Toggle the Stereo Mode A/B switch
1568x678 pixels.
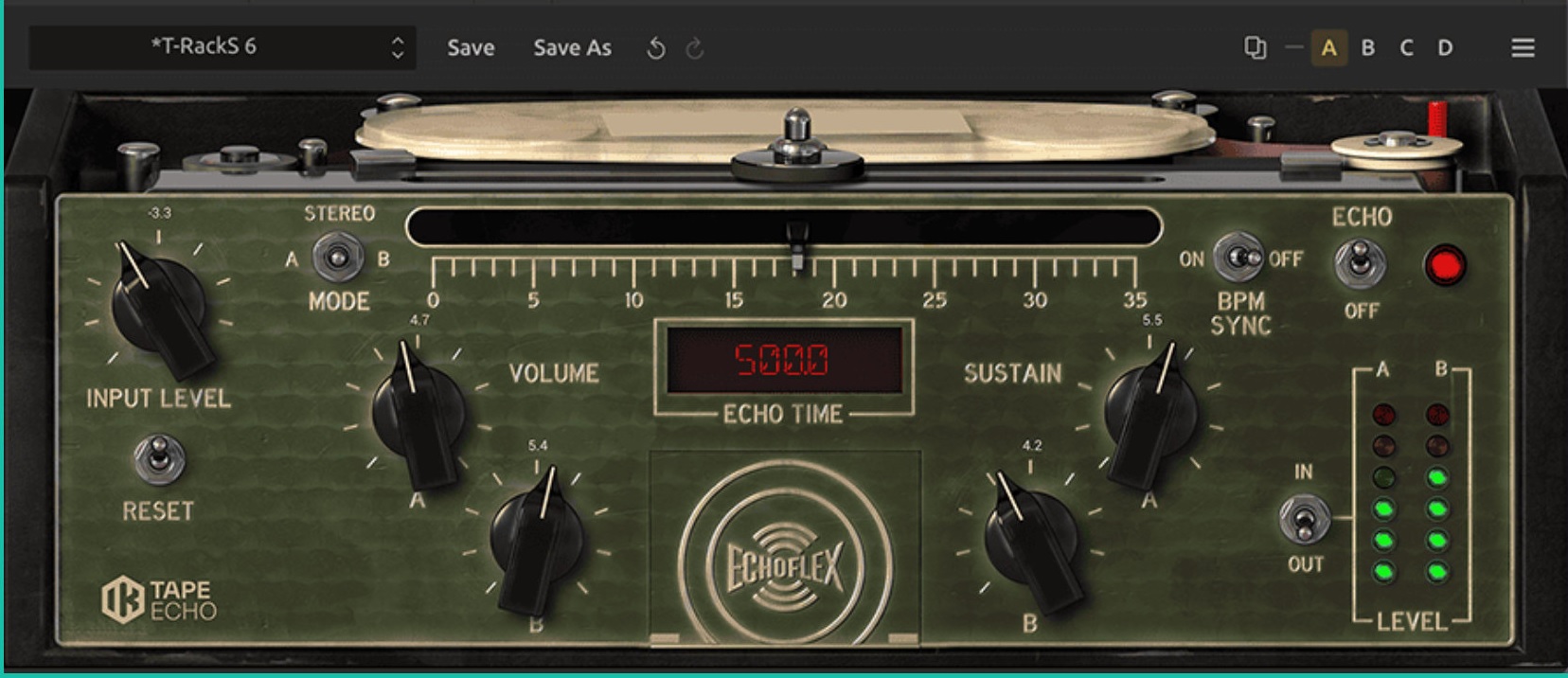point(338,258)
